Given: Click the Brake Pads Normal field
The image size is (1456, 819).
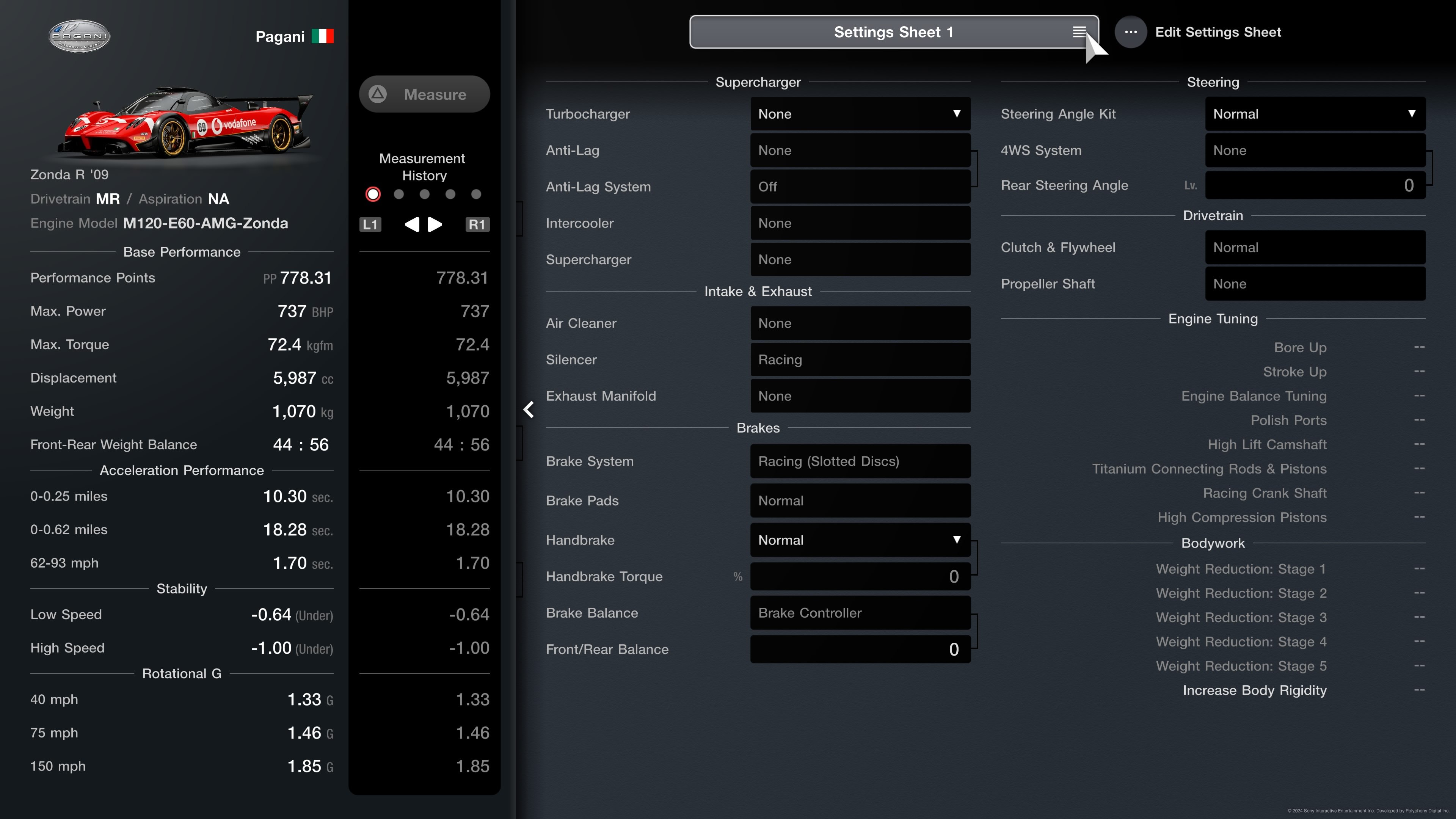Looking at the screenshot, I should pos(860,501).
